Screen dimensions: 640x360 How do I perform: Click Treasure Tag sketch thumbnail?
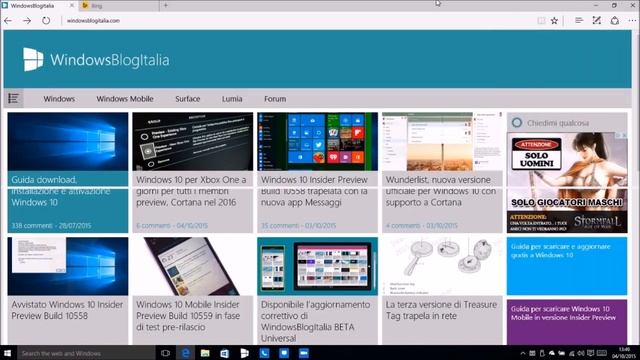point(442,266)
